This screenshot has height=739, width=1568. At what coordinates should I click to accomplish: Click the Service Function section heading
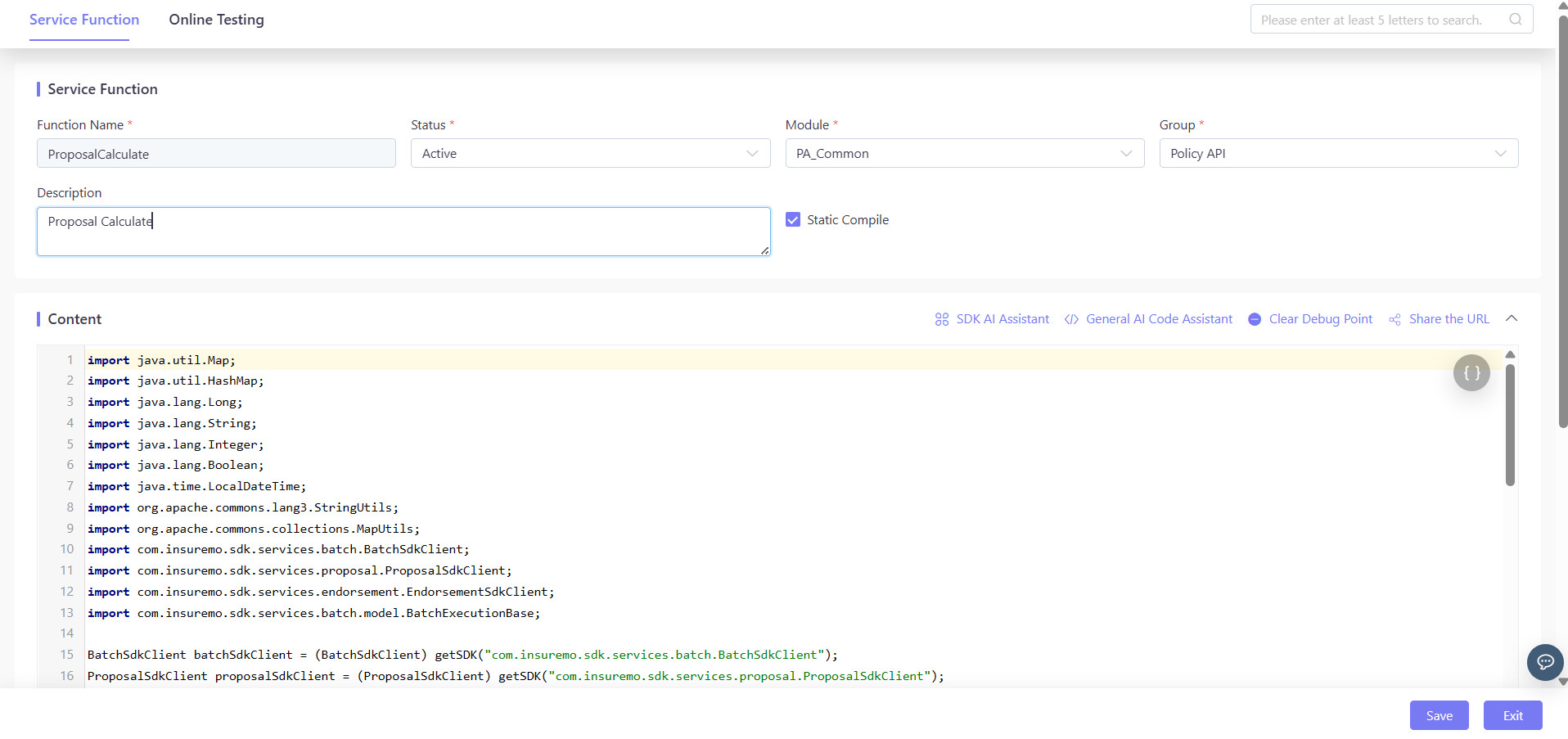102,89
